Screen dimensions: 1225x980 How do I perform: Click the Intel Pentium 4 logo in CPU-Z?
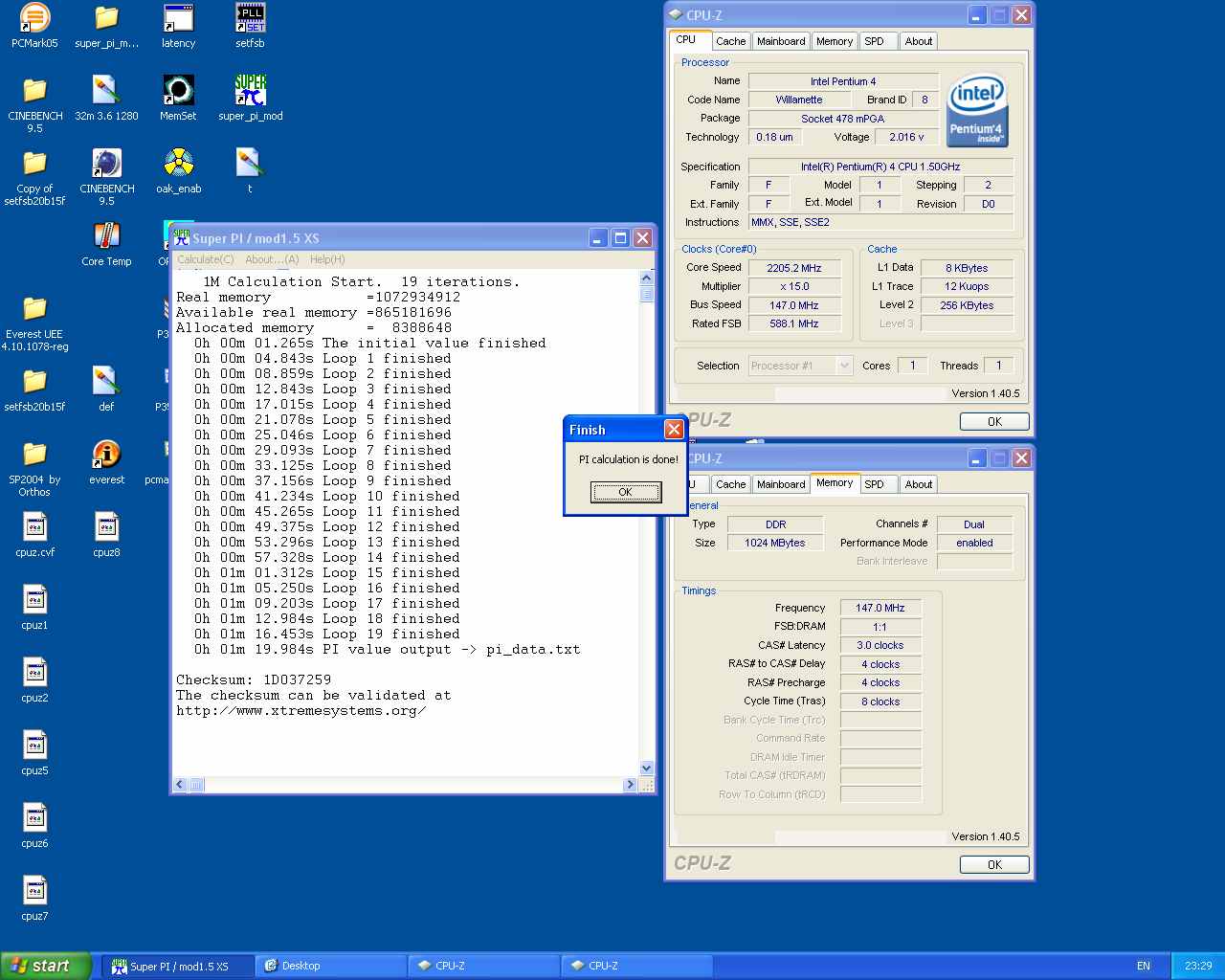point(976,111)
